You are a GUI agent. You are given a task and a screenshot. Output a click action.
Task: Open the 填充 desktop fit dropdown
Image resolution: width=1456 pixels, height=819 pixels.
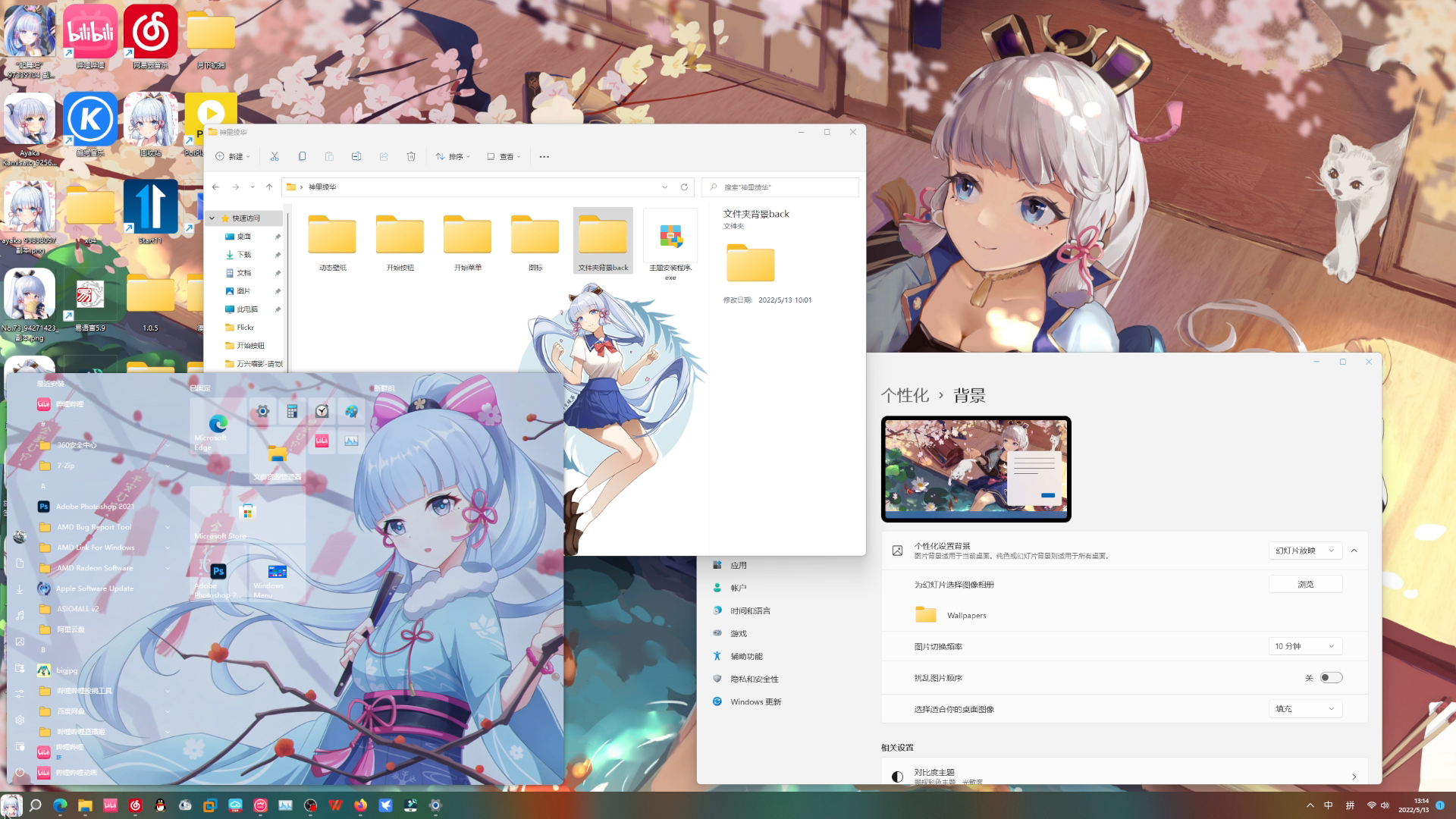[x=1304, y=709]
